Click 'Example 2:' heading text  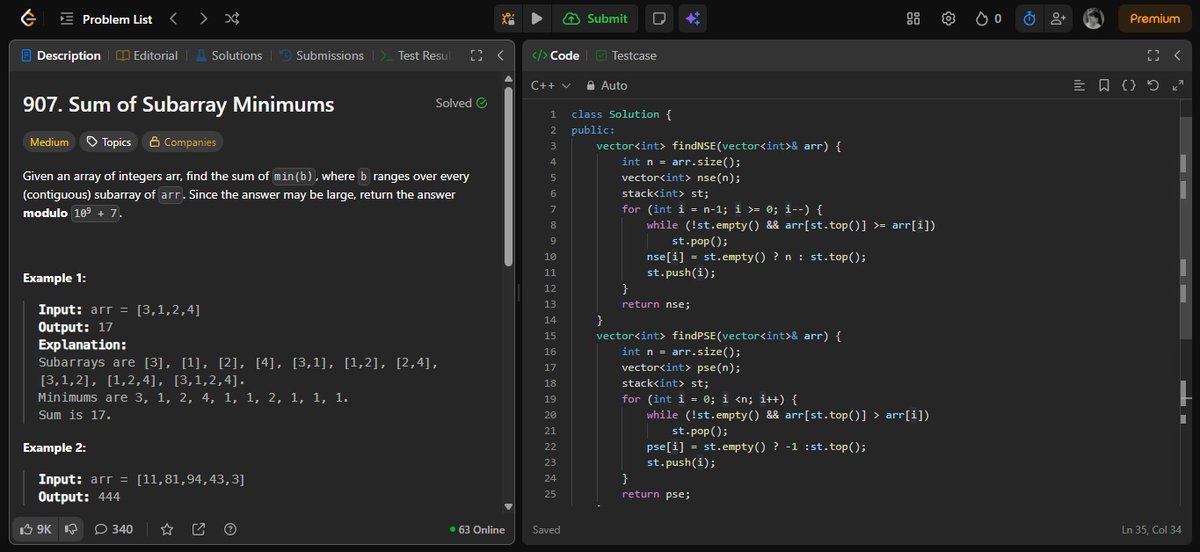(x=54, y=447)
